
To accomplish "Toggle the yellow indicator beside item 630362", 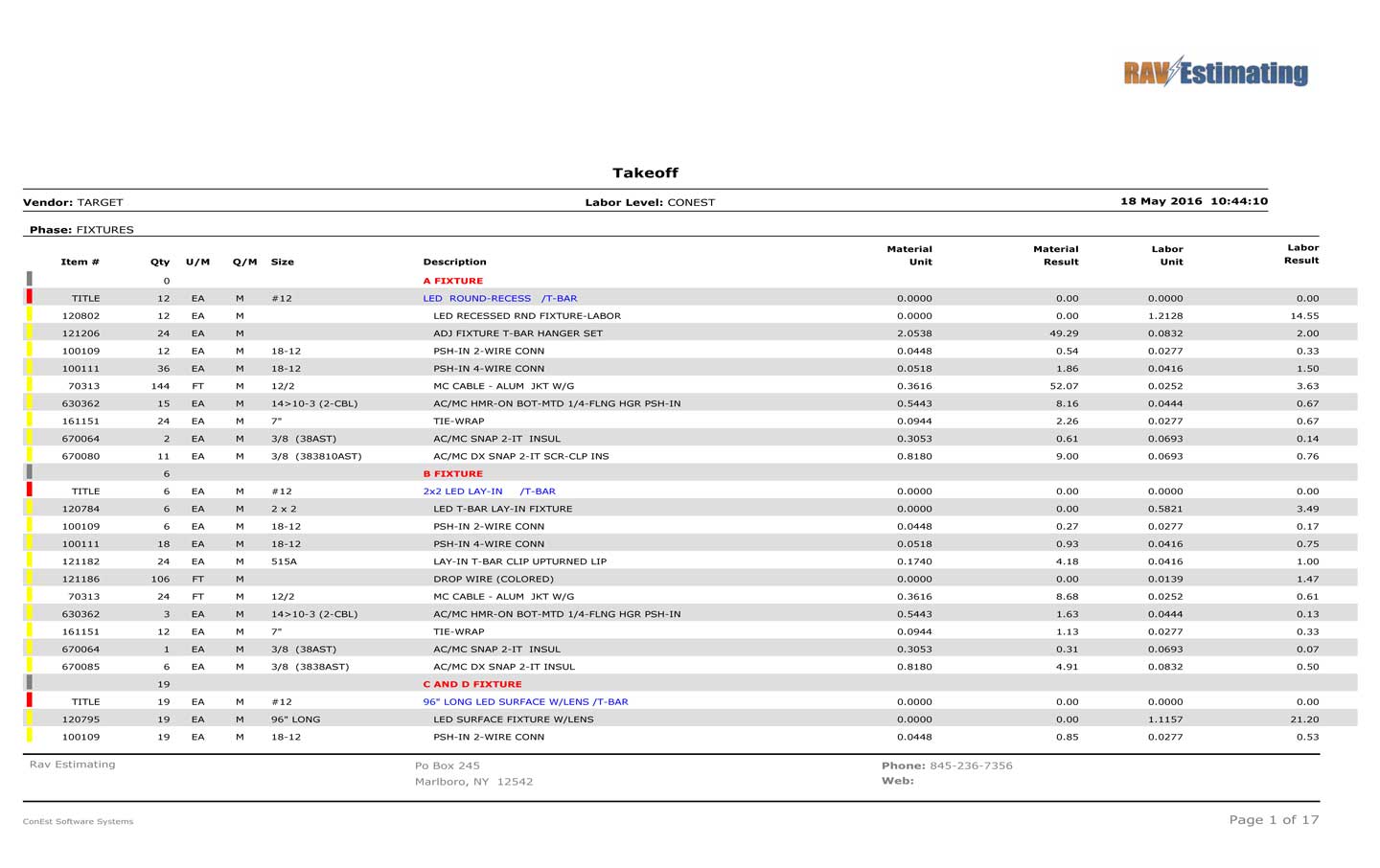I will (30, 403).
